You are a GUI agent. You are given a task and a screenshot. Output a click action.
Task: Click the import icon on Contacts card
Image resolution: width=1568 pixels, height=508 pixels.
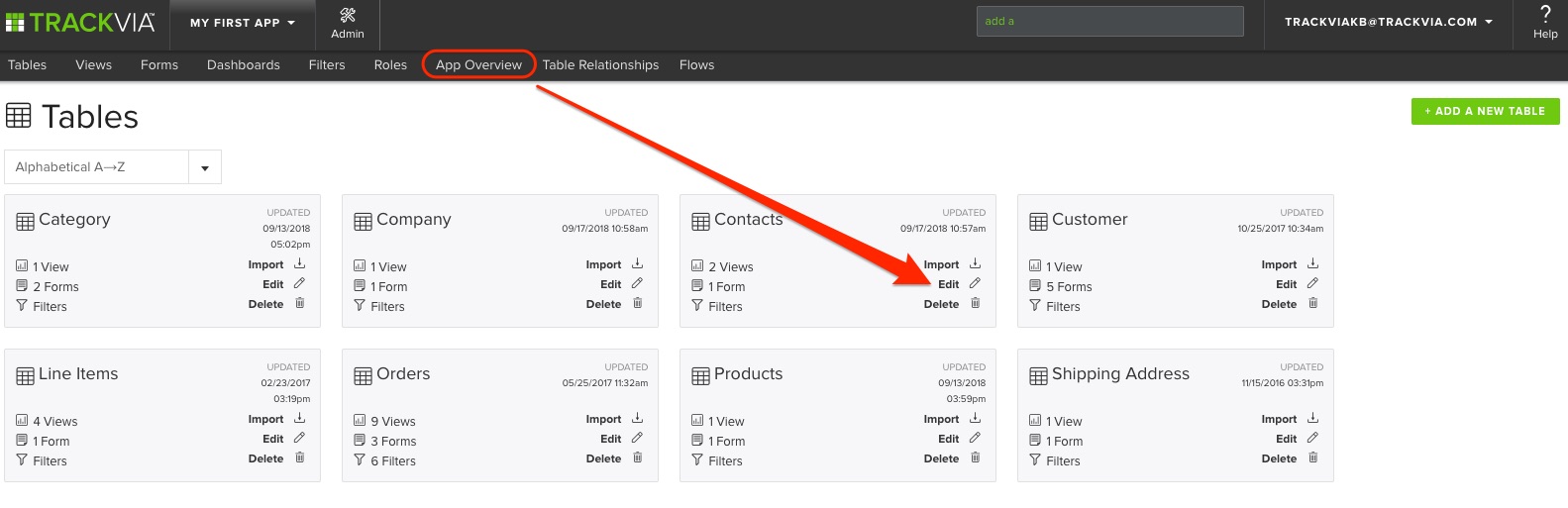tap(975, 263)
